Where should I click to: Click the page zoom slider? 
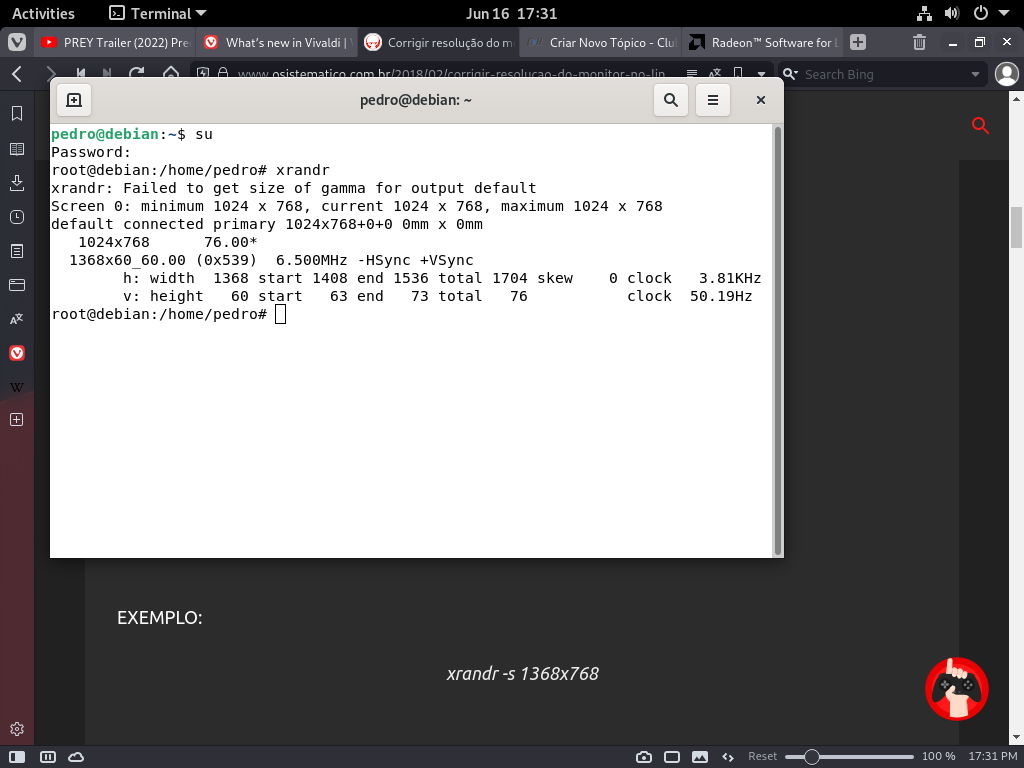(849, 757)
